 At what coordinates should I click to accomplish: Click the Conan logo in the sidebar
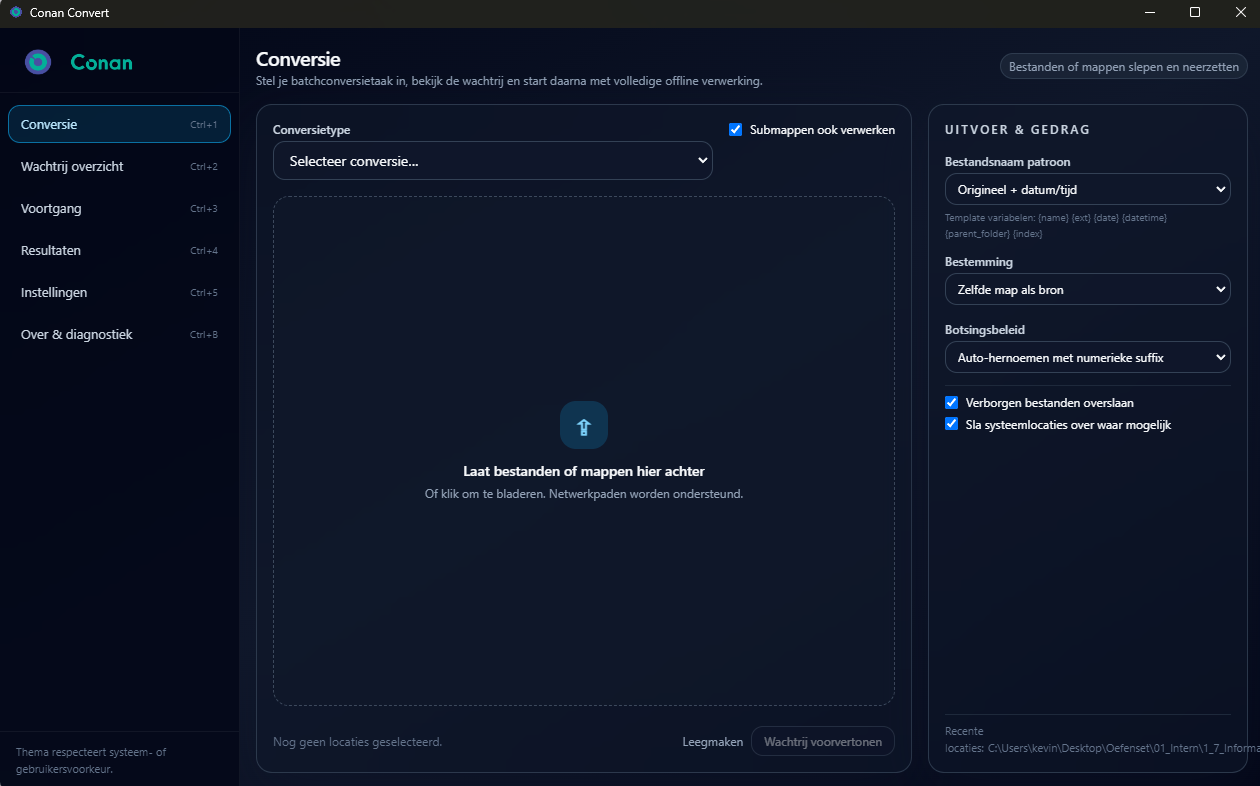click(x=38, y=61)
